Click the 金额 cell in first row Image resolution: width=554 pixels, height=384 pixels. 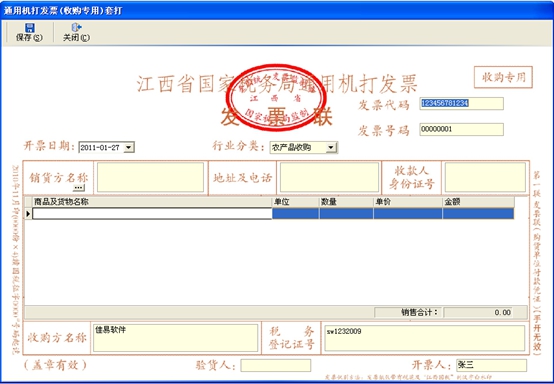(478, 214)
